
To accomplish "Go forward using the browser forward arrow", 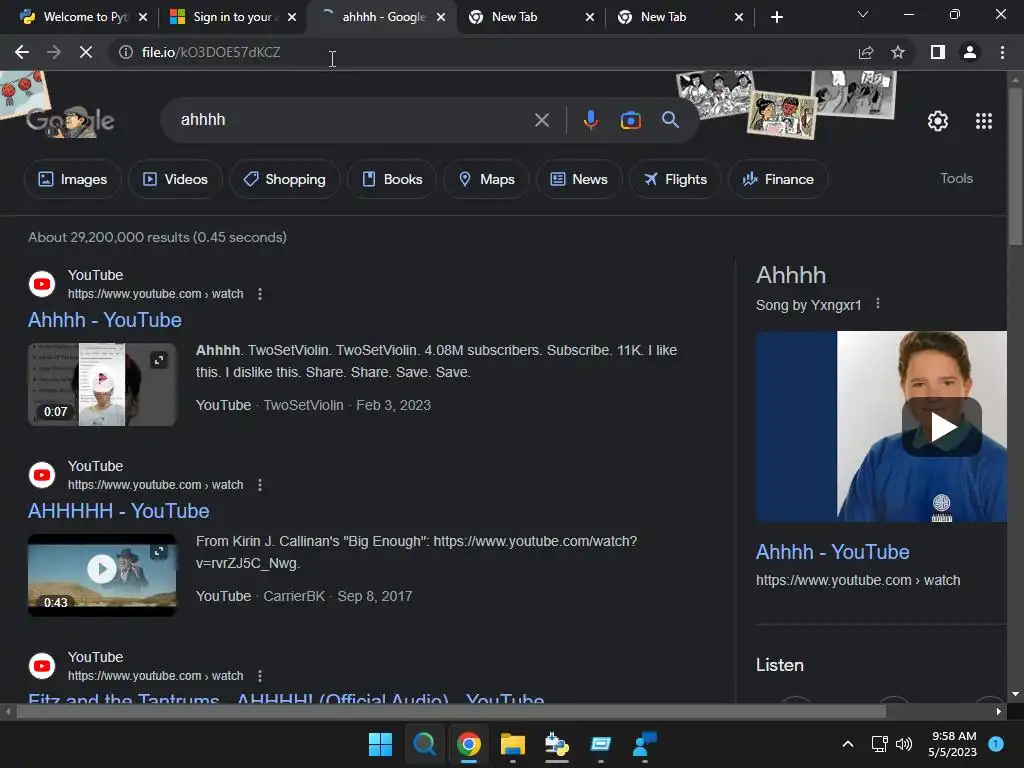I will click(x=54, y=52).
